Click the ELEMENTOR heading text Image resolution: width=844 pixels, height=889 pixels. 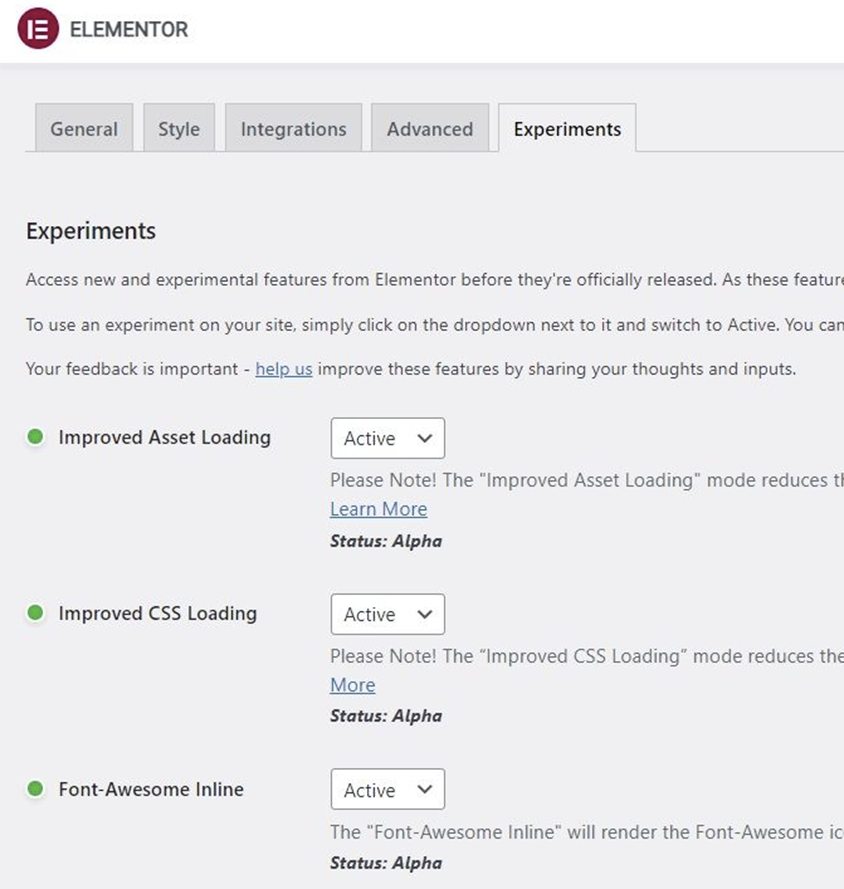pos(127,29)
